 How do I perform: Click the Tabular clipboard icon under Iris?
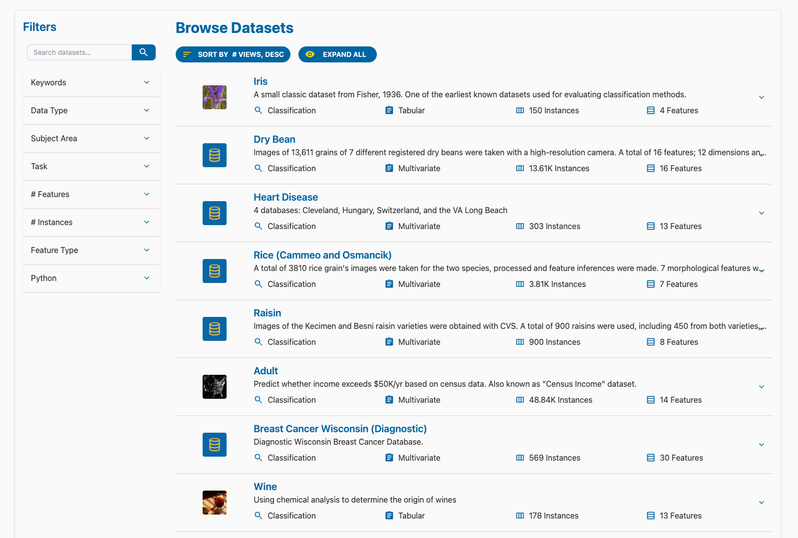[389, 110]
